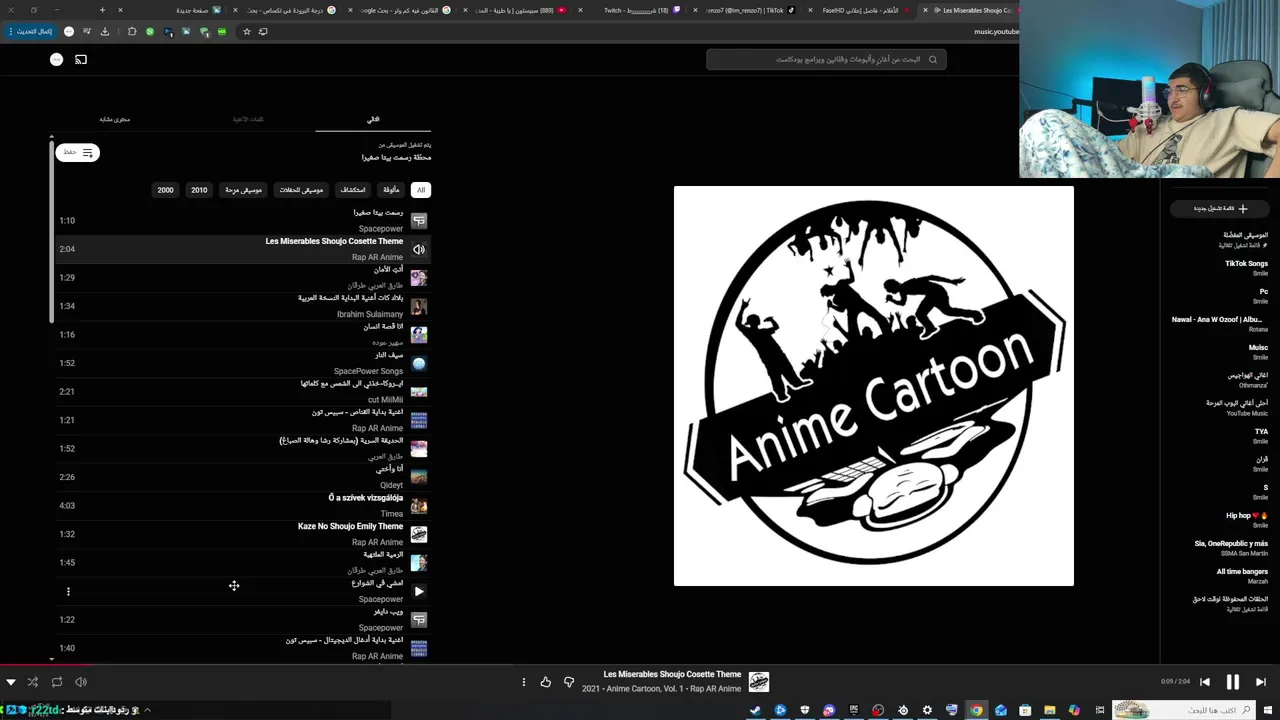The height and width of the screenshot is (720, 1280).
Task: Click the new playlist plus button
Action: click(1220, 208)
